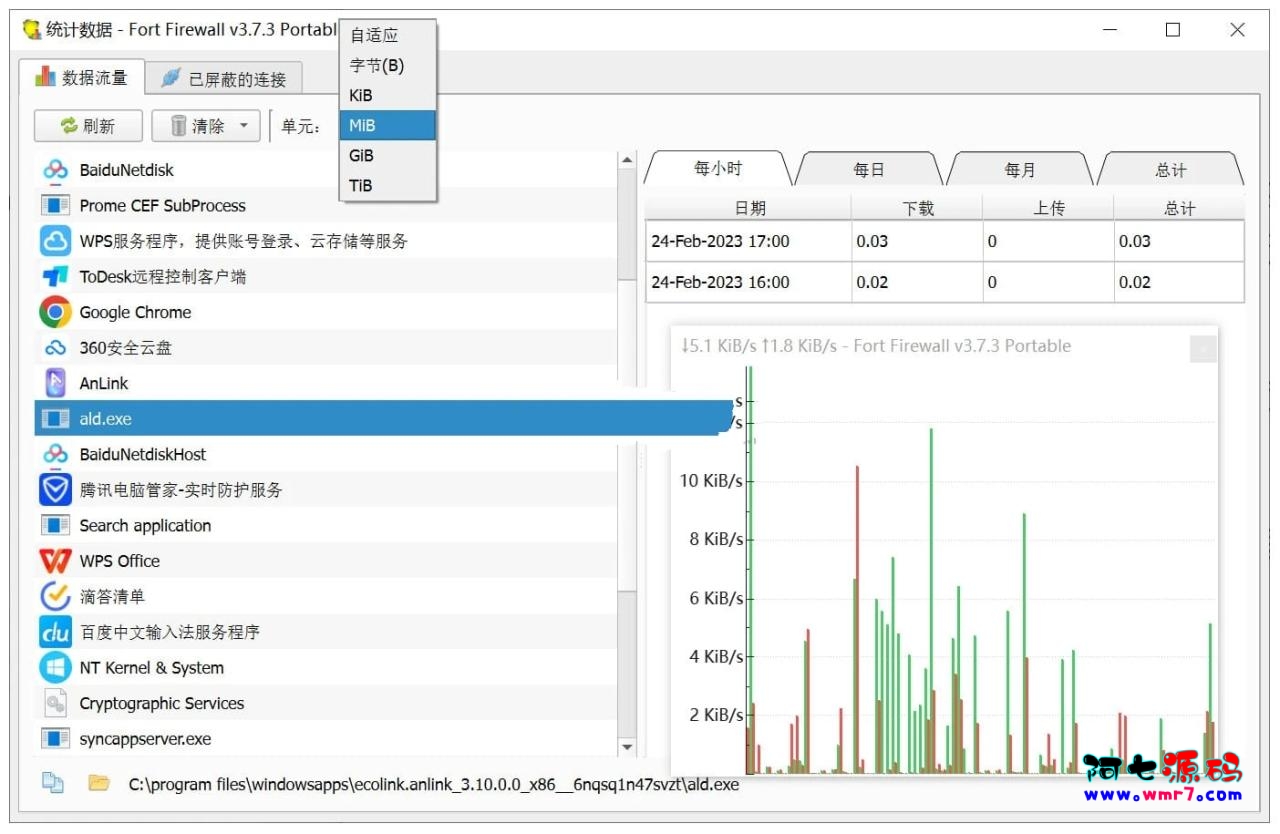
Task: Click the NT Kernel & System icon
Action: [55, 667]
